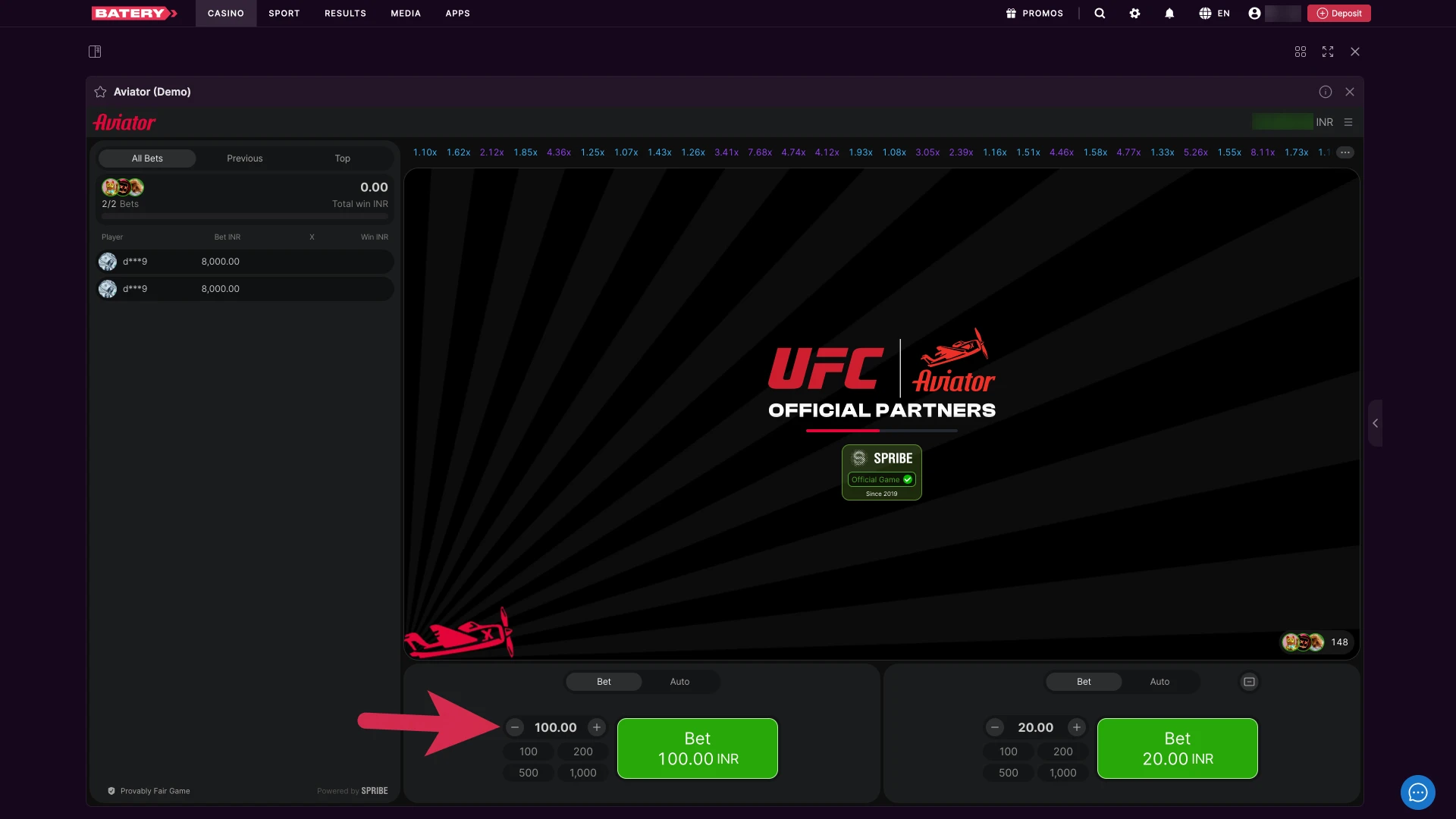Click the 7.68x history multiplier

[760, 152]
